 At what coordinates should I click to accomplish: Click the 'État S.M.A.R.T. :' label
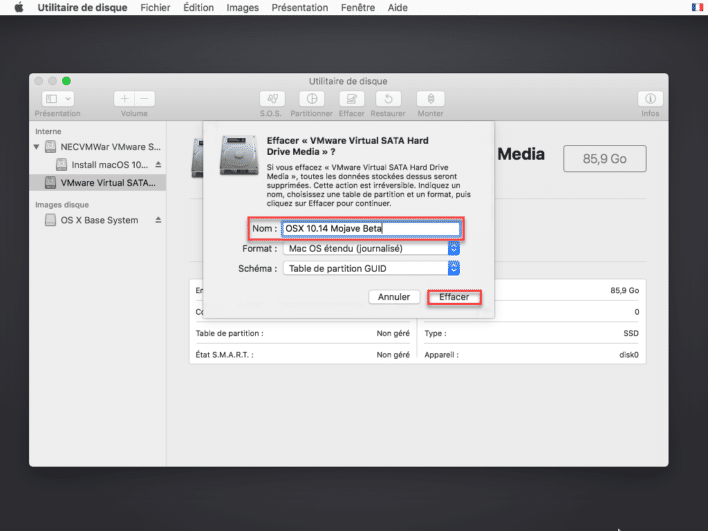pyautogui.click(x=224, y=355)
